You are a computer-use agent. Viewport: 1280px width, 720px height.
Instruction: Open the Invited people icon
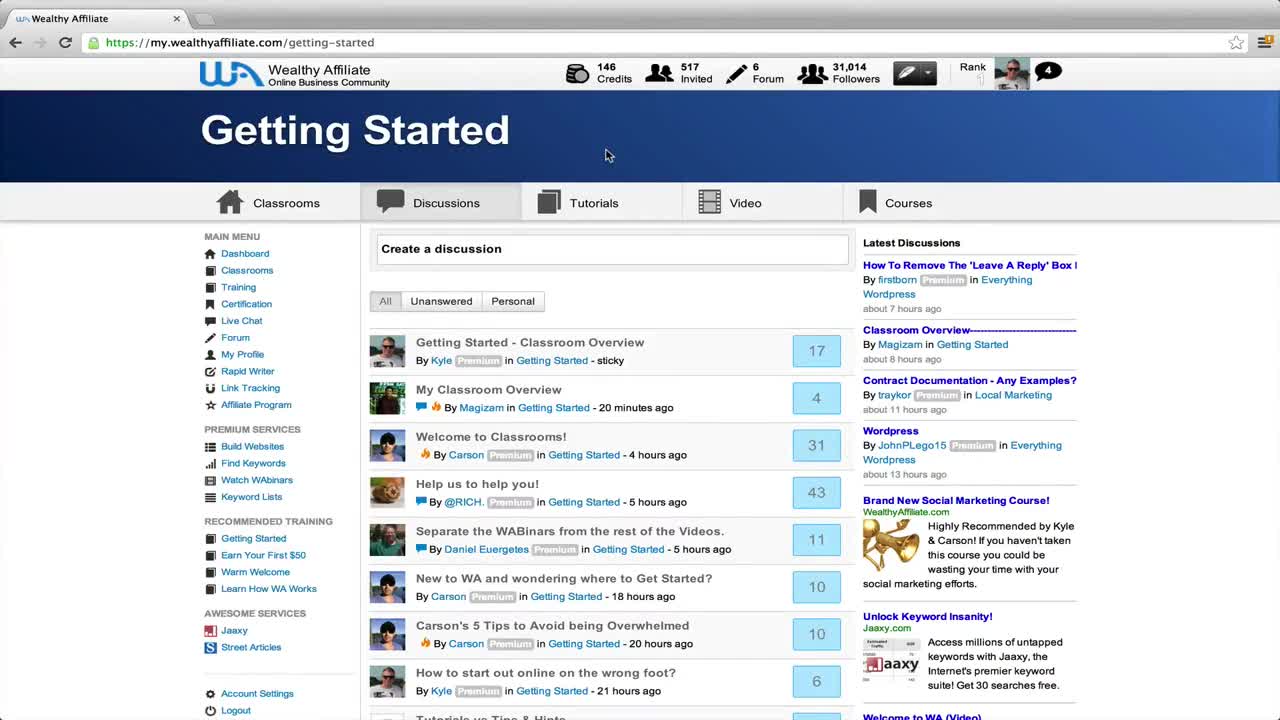(x=659, y=73)
